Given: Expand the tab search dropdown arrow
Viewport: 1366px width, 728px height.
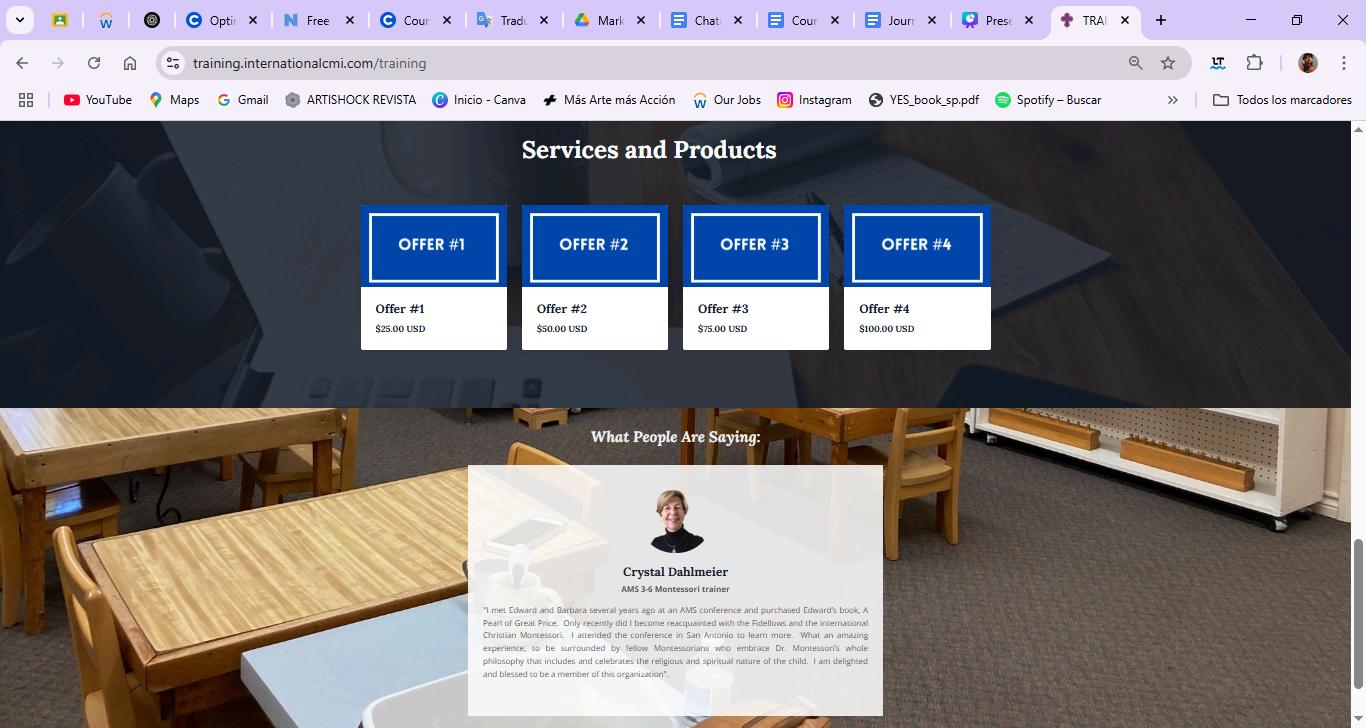Looking at the screenshot, I should point(19,20).
